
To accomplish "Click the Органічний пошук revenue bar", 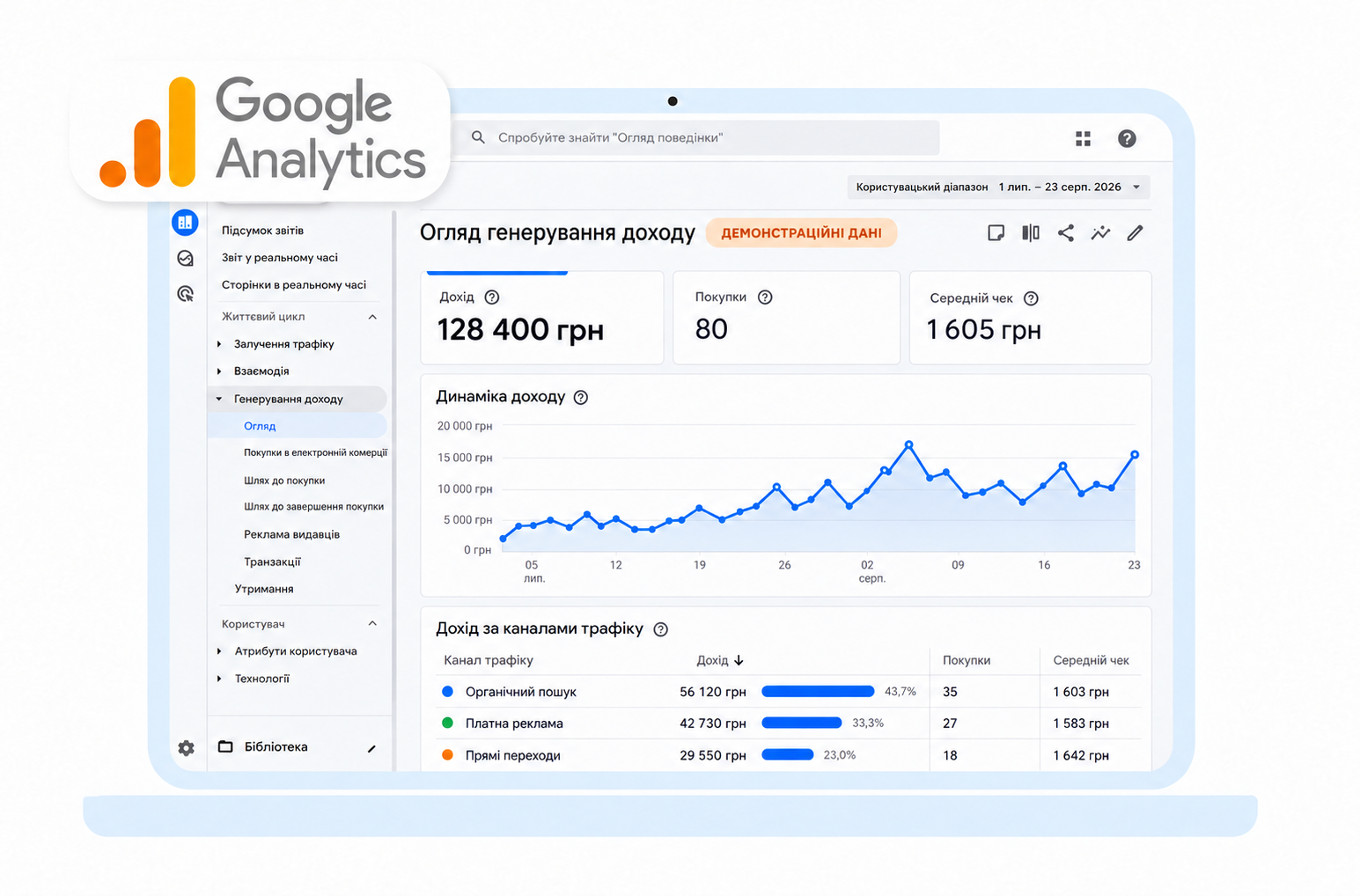I will point(818,692).
